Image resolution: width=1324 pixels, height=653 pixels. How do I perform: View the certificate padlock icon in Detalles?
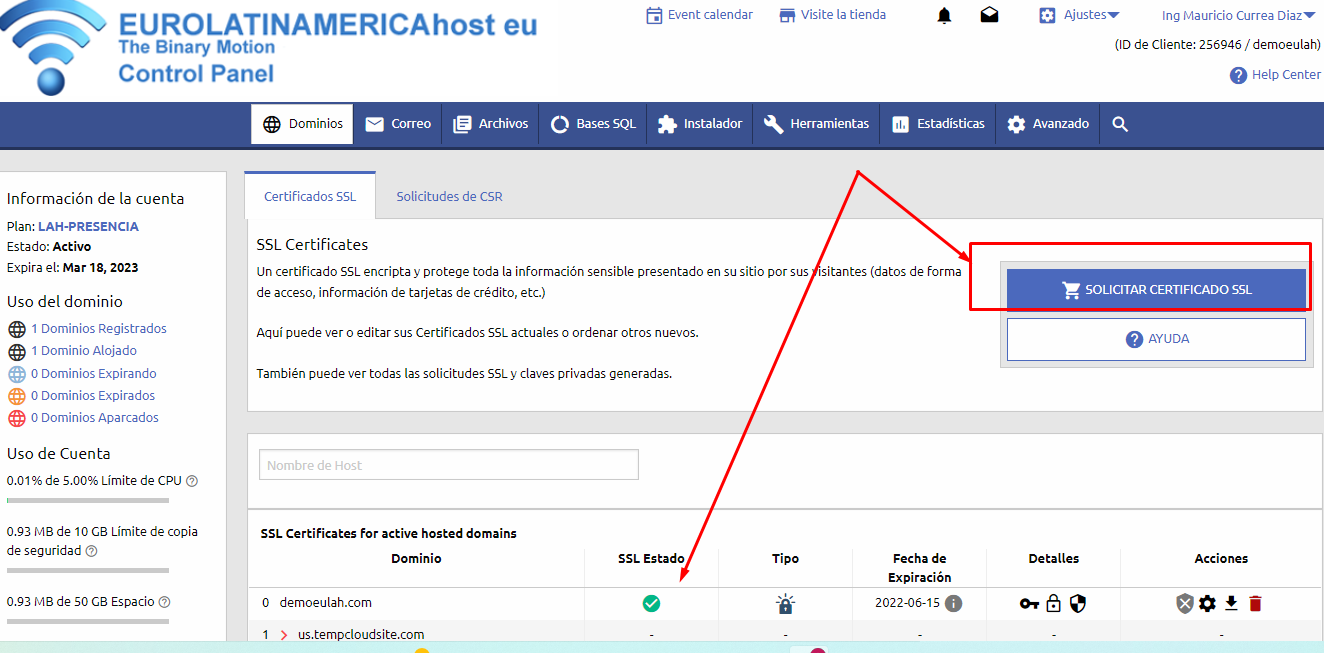coord(1053,603)
